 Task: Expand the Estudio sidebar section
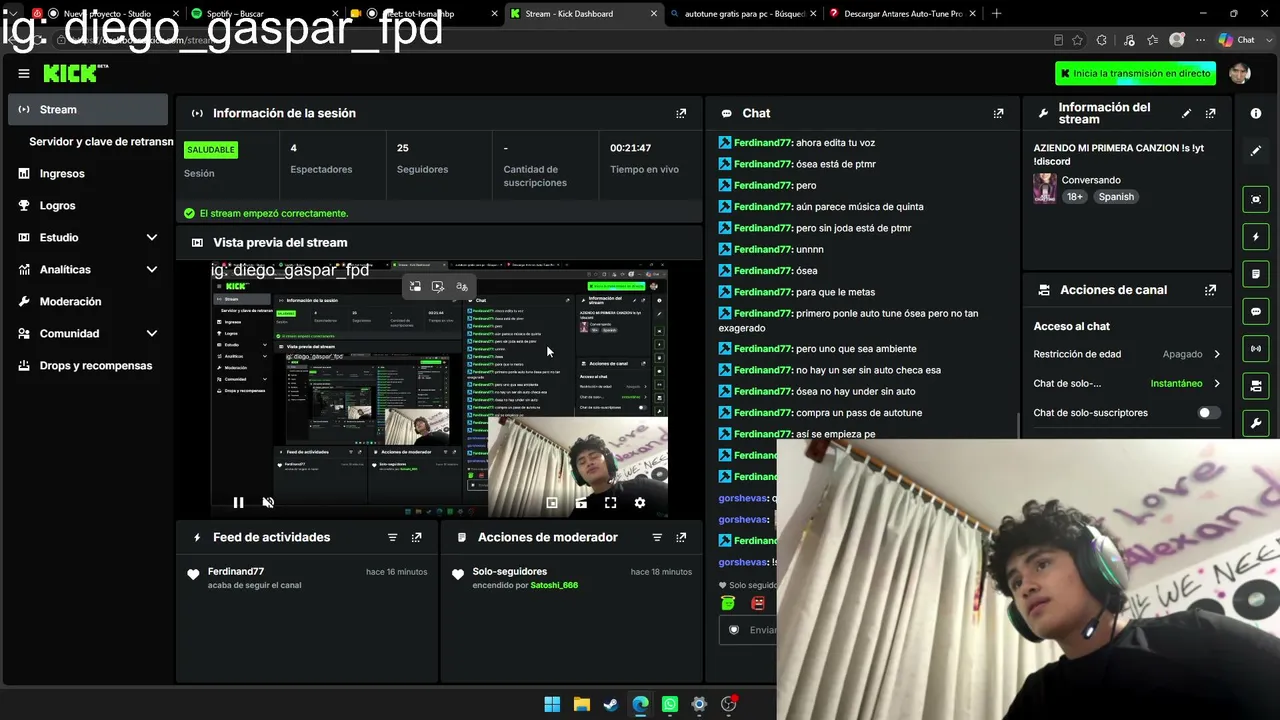click(x=152, y=237)
